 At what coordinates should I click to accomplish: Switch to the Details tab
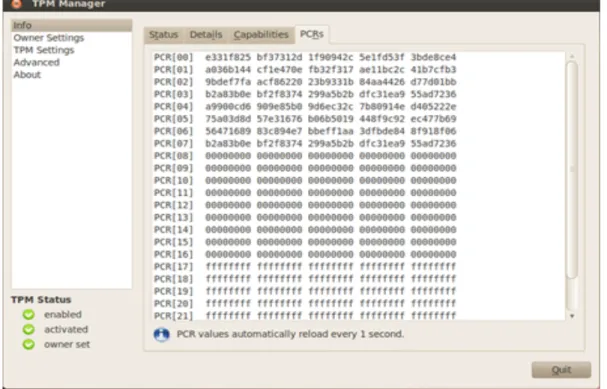tap(206, 35)
